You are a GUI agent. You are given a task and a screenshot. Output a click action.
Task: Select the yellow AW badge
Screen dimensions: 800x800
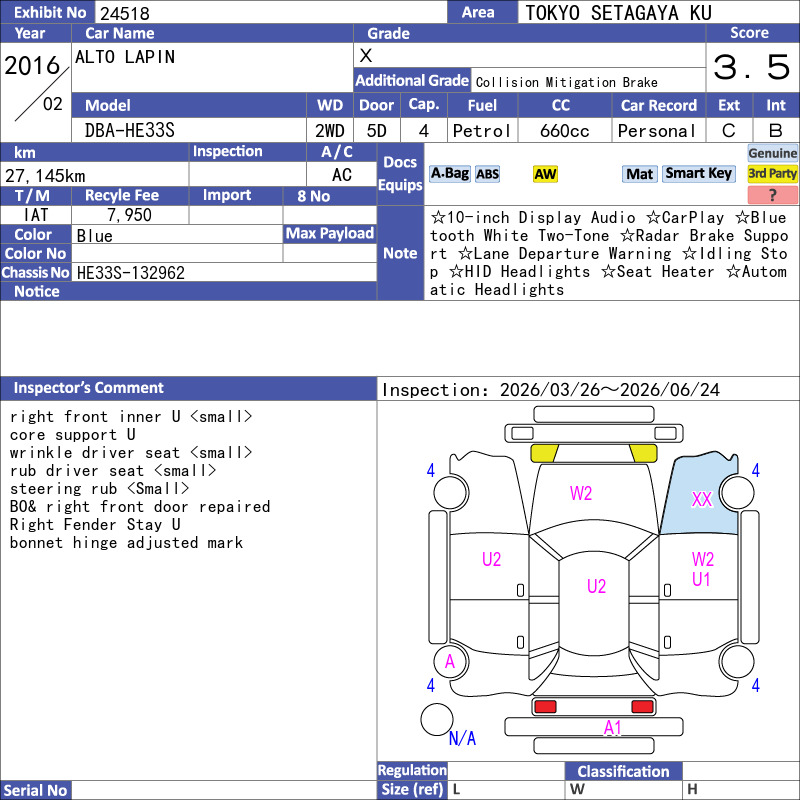545,174
